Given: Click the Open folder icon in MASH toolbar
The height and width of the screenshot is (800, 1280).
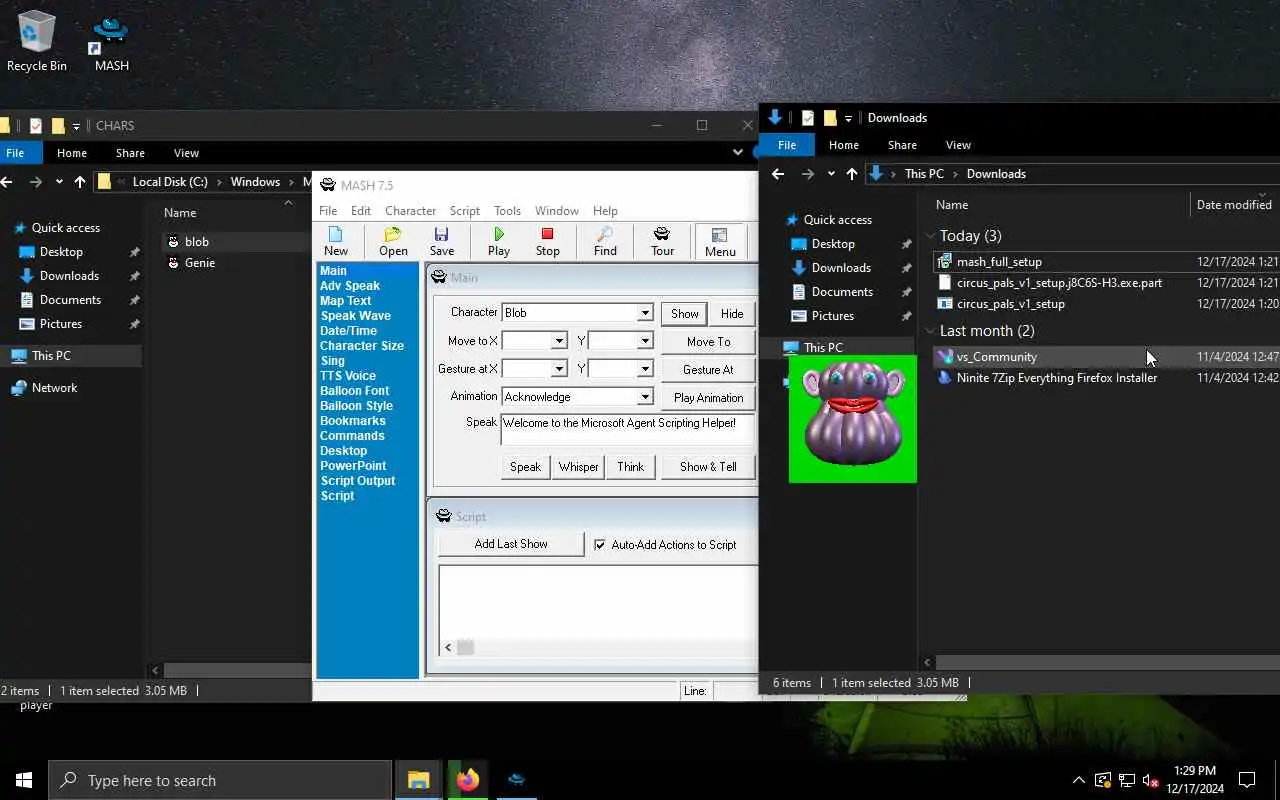Looking at the screenshot, I should tap(393, 241).
